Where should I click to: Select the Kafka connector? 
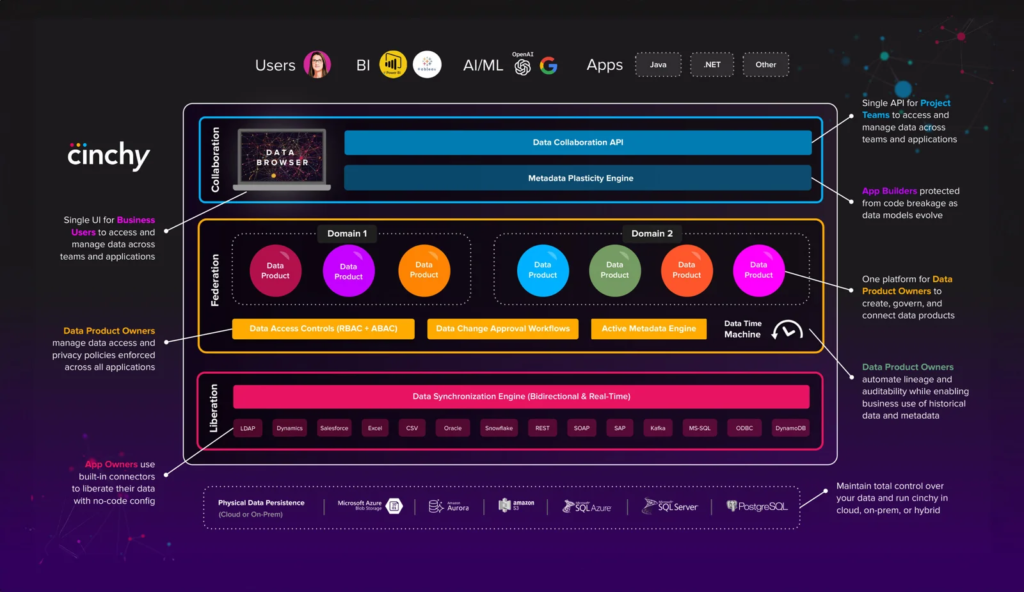pos(658,429)
